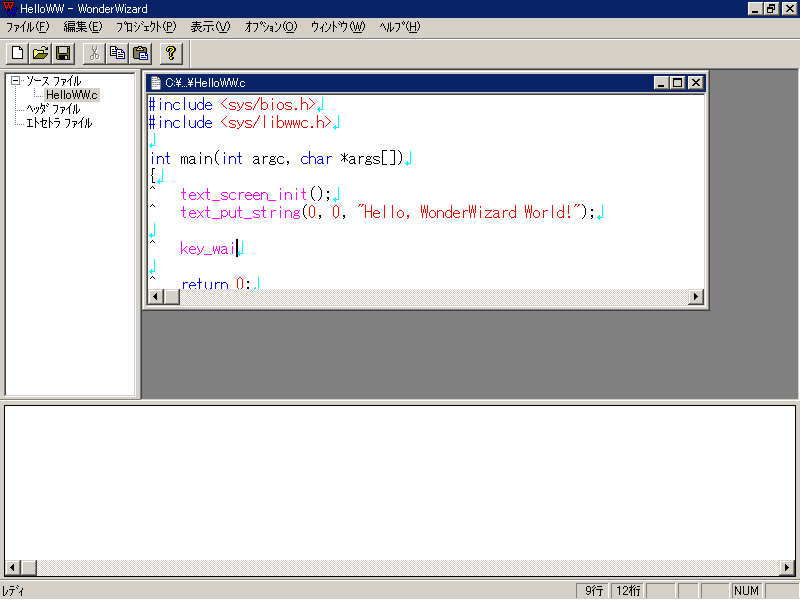Click the レディ status text

13,591
